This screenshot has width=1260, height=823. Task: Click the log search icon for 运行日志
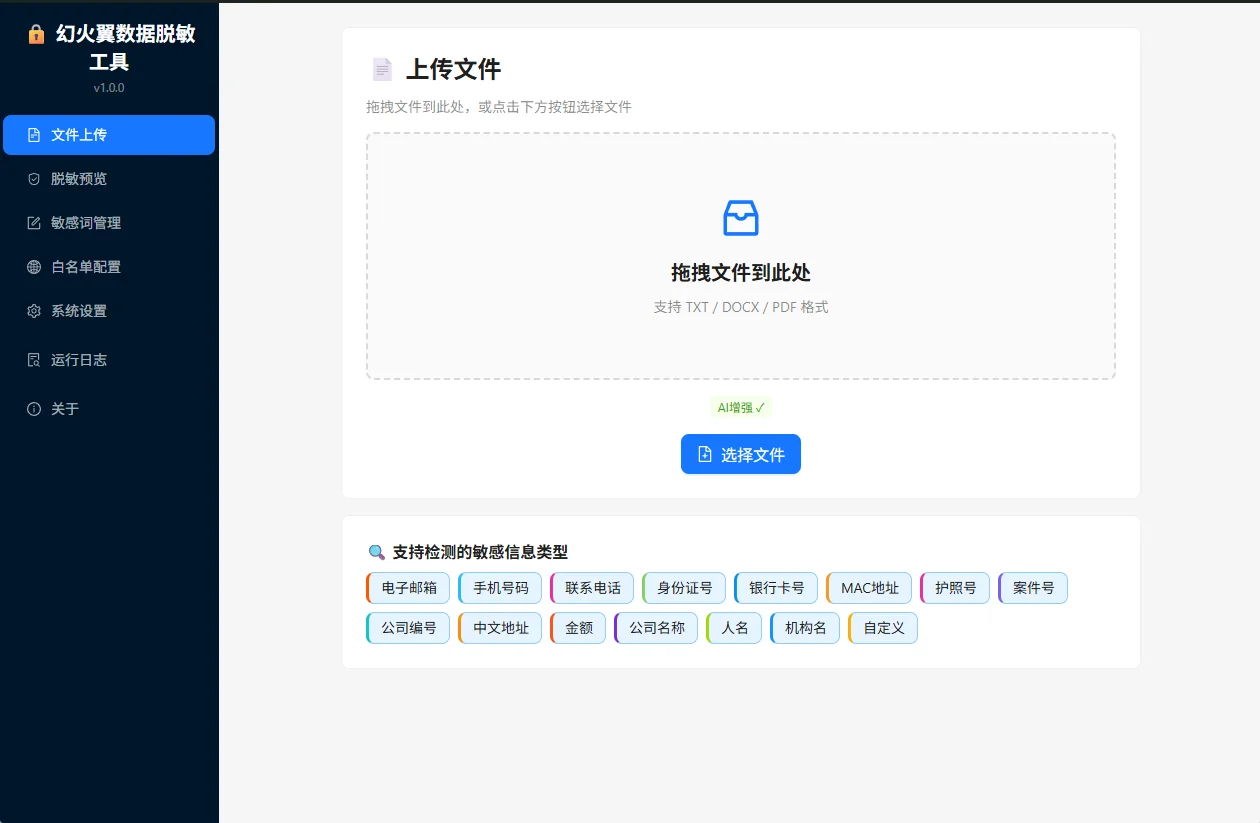point(34,360)
